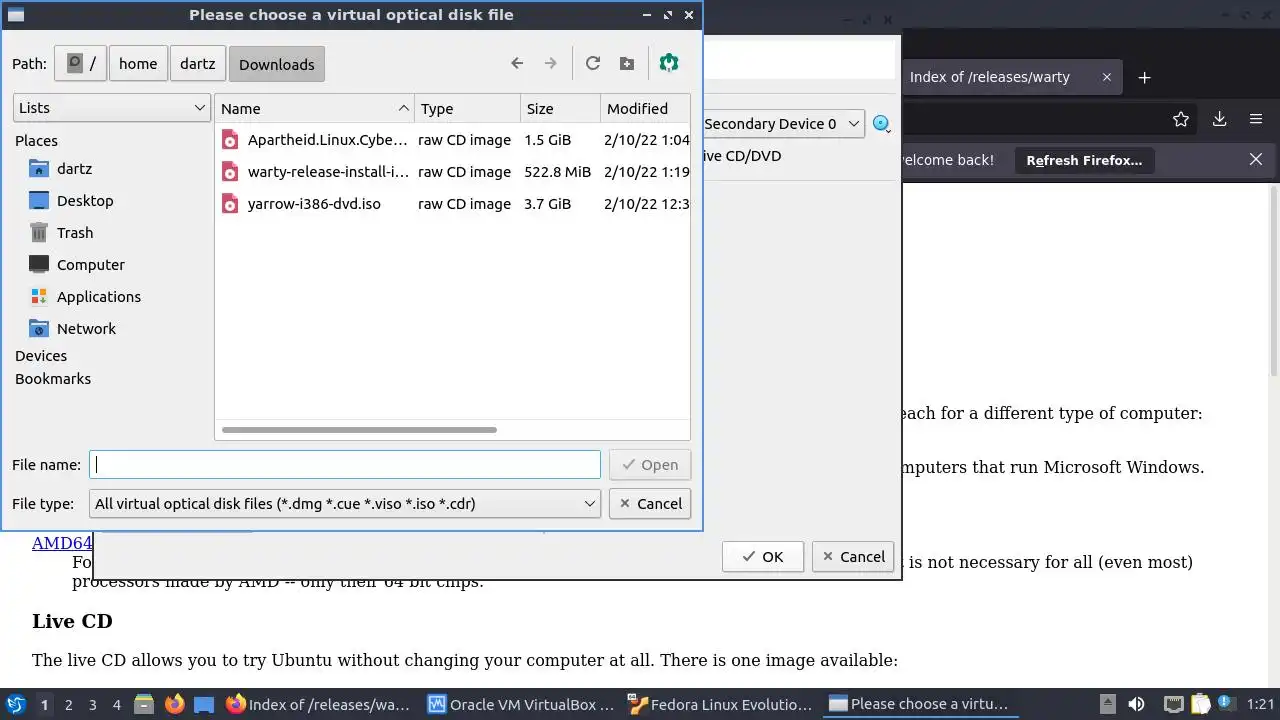Click the taskbar clock showing 1:21
The image size is (1280, 720).
[x=1260, y=704]
